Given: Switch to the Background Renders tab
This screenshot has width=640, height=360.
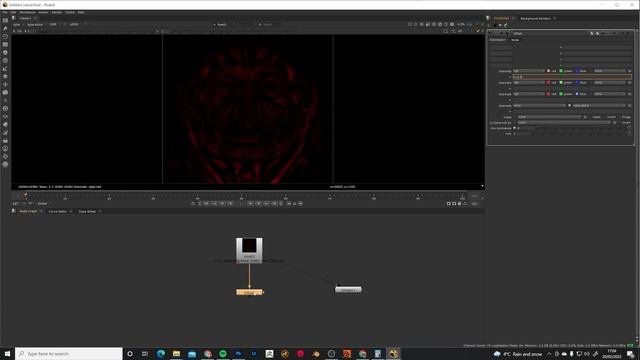Looking at the screenshot, I should click(x=536, y=18).
